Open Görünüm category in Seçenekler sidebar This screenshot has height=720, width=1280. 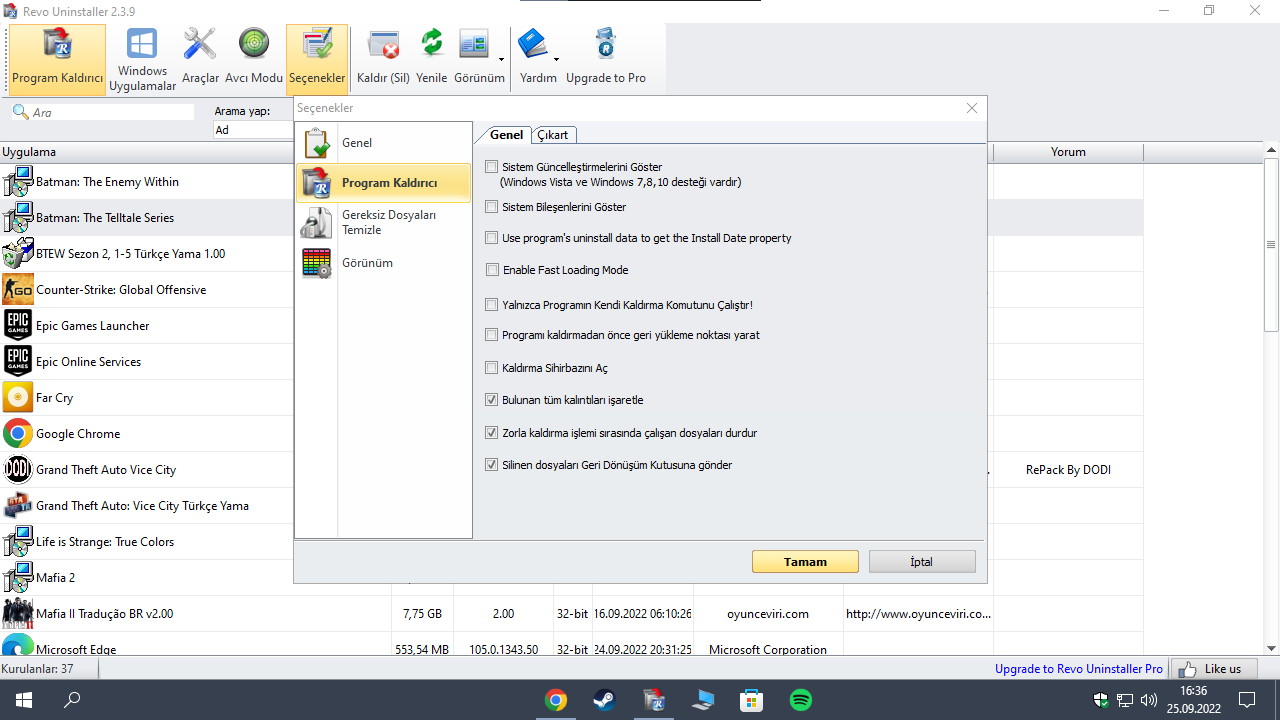point(383,263)
